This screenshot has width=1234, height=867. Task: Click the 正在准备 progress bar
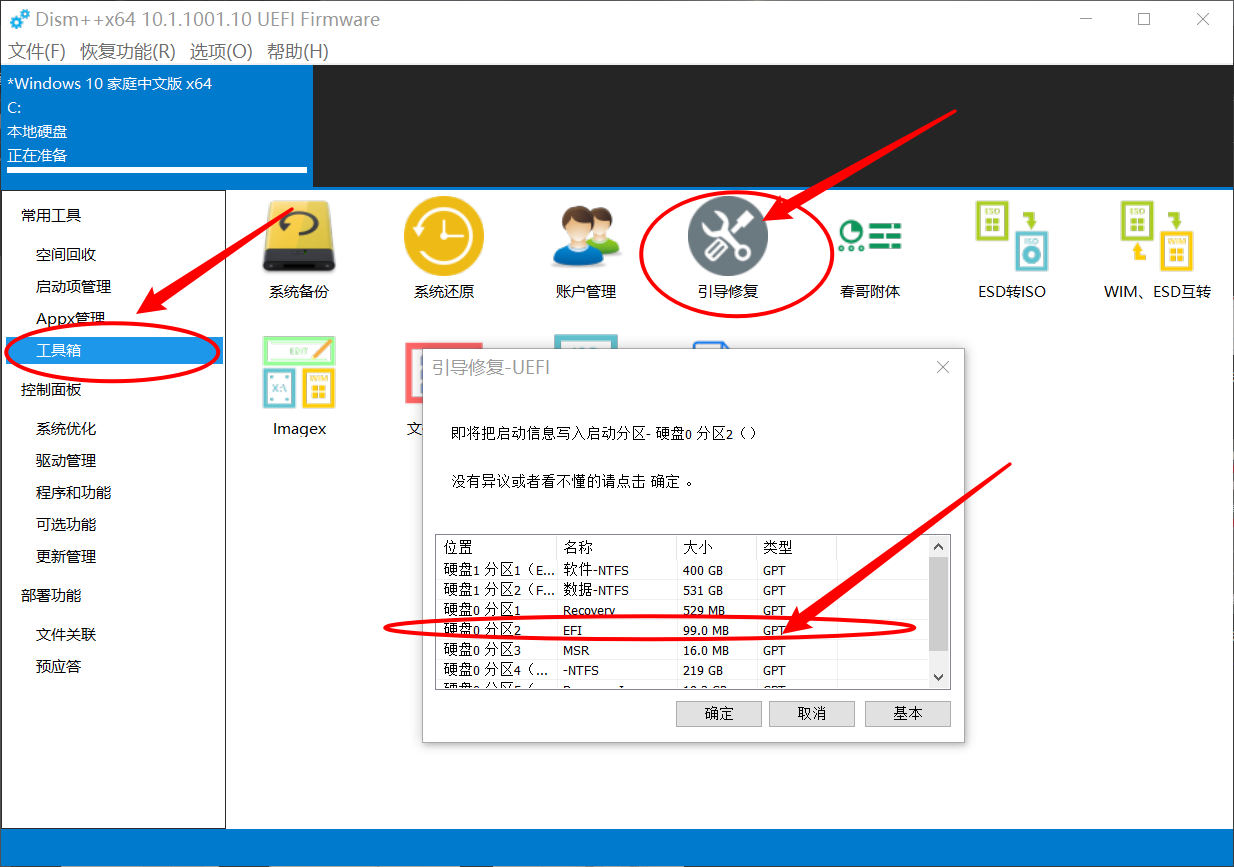[x=157, y=170]
